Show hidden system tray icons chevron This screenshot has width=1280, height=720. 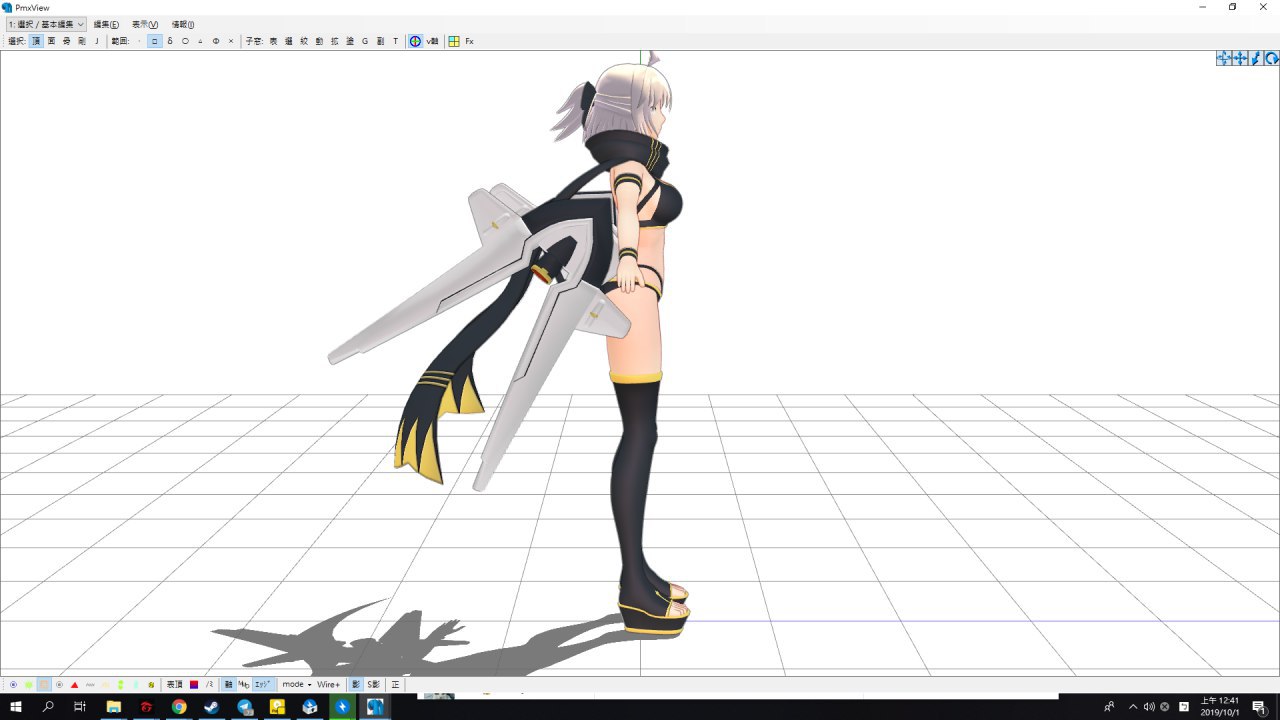point(1133,707)
